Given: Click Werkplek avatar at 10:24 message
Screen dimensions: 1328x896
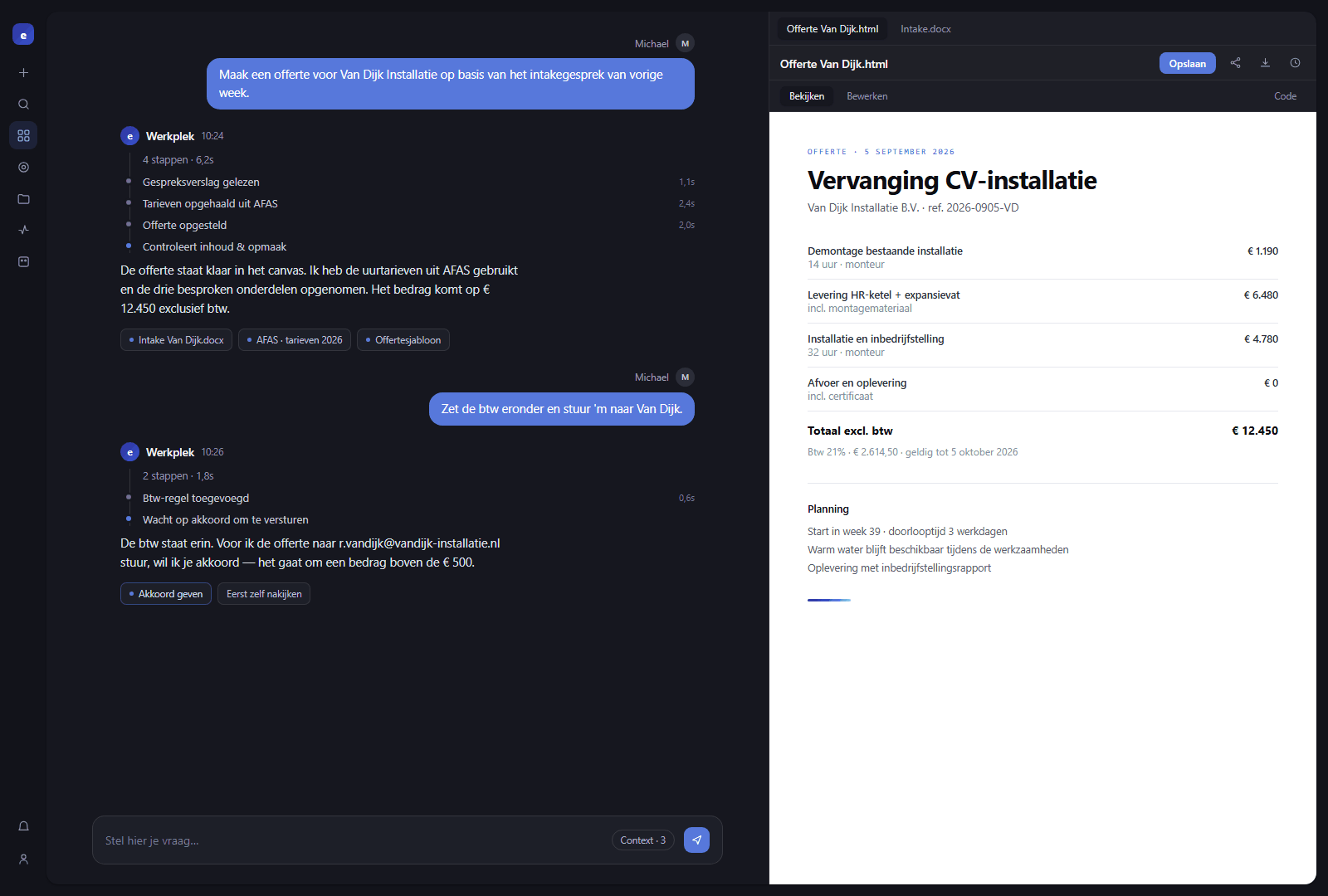Looking at the screenshot, I should tap(129, 136).
